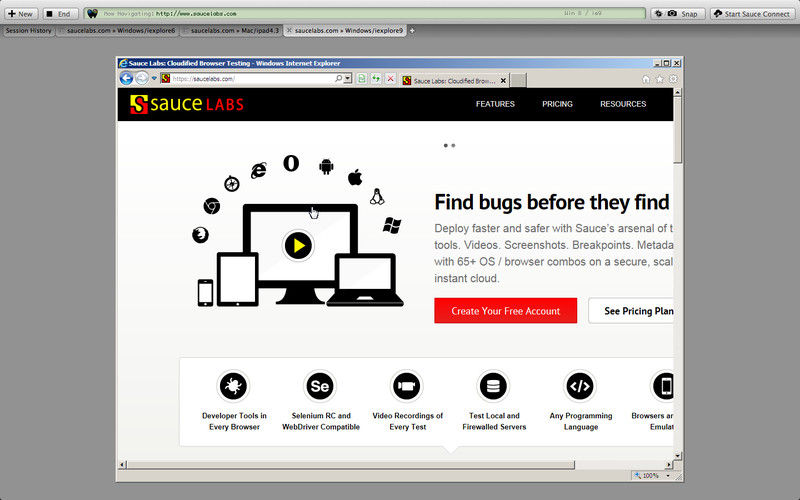Screen dimensions: 800x500
Task: Click 'Selenium RC and WebDriver Compatible' text
Action: [x=321, y=421]
